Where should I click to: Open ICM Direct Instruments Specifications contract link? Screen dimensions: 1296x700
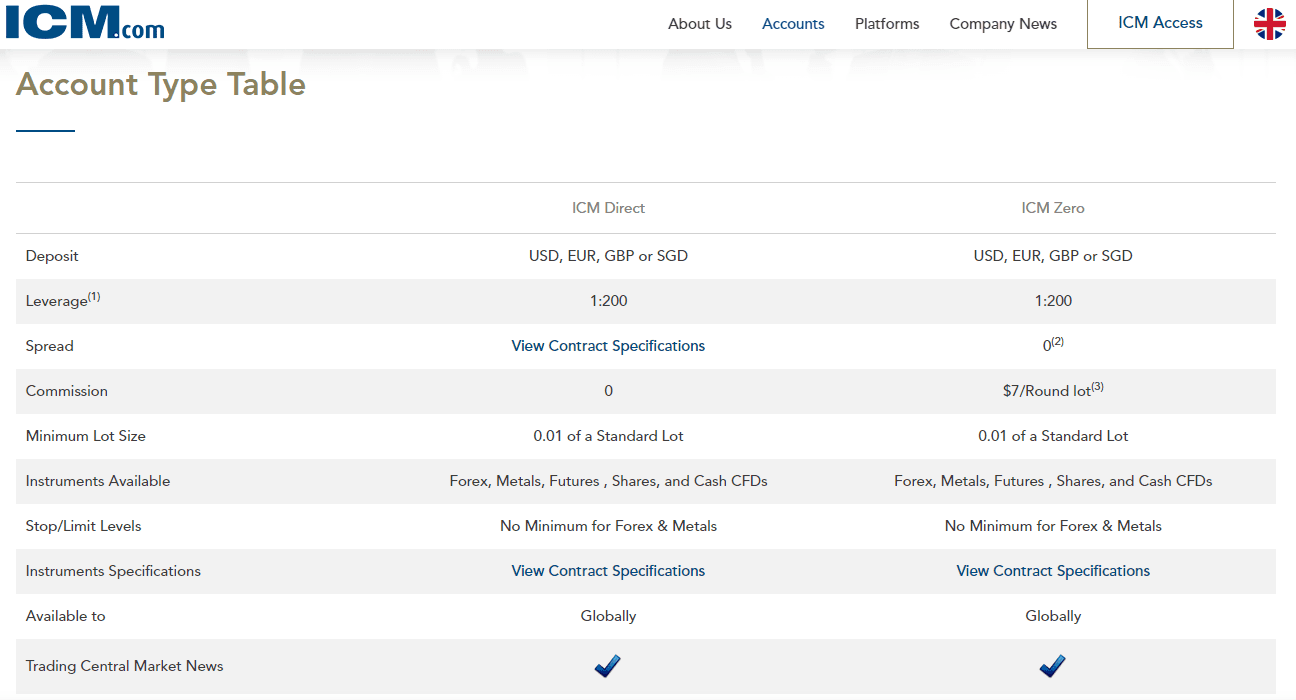[608, 571]
